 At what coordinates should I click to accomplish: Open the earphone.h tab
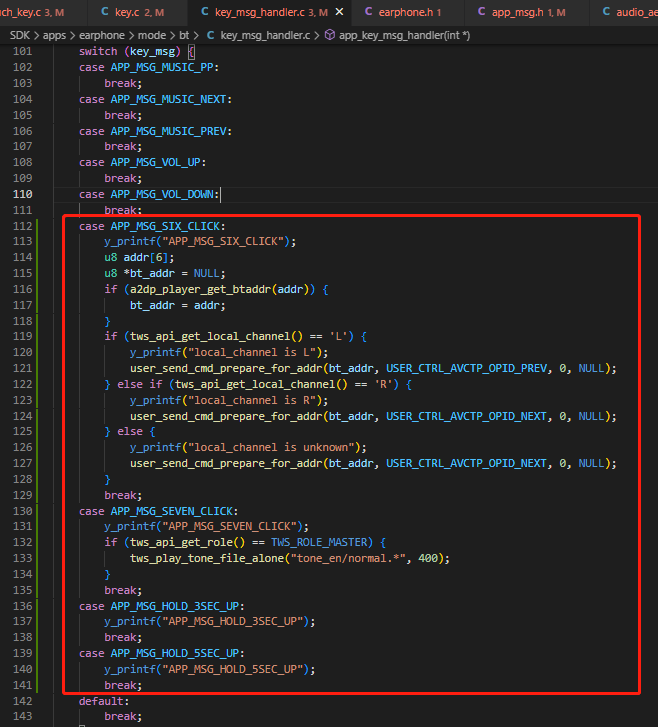click(x=409, y=12)
